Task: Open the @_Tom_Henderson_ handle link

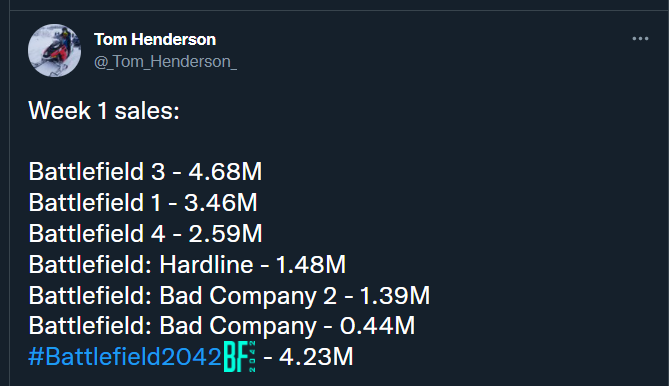Action: [166, 62]
